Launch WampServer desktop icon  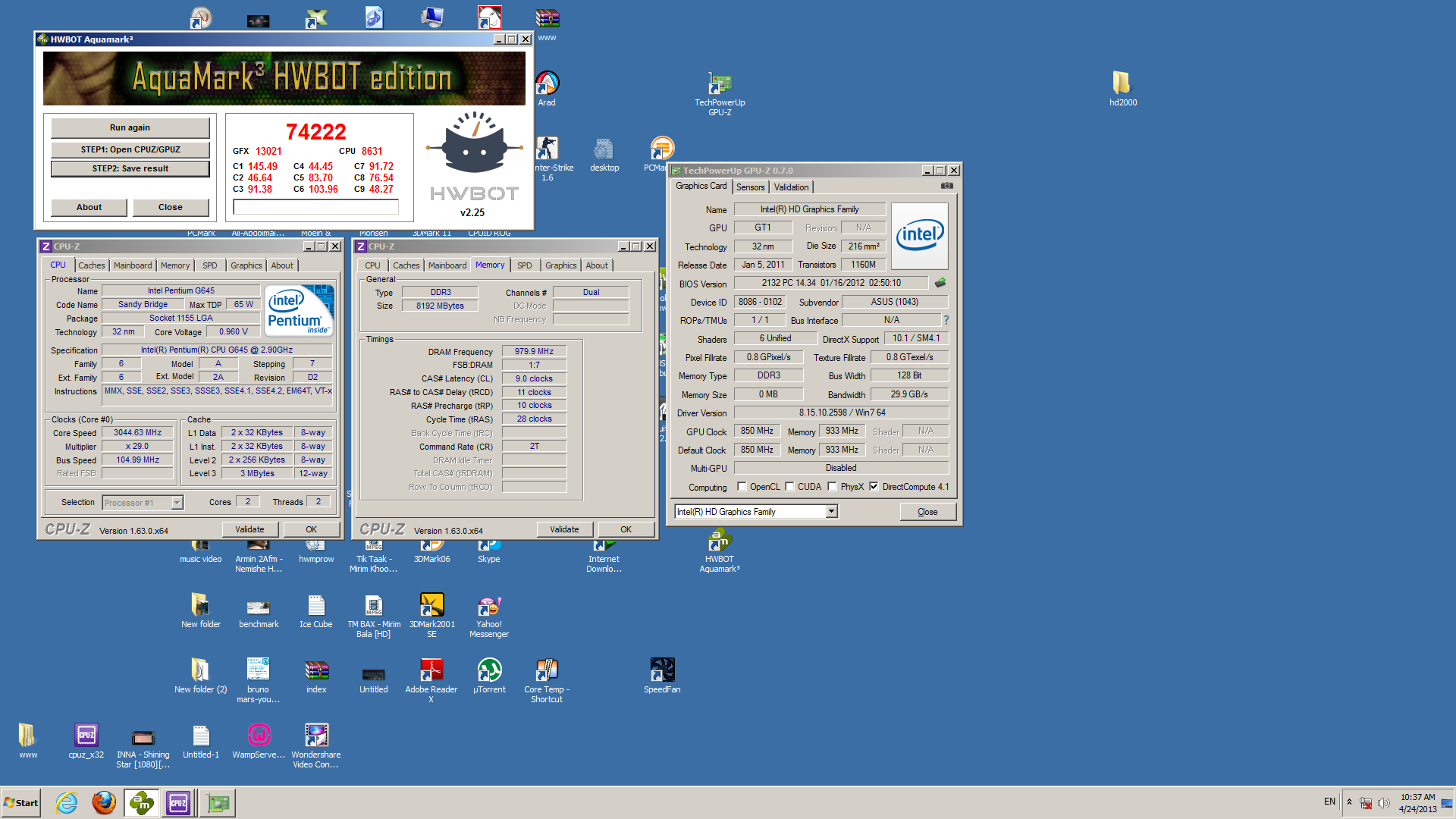point(259,741)
